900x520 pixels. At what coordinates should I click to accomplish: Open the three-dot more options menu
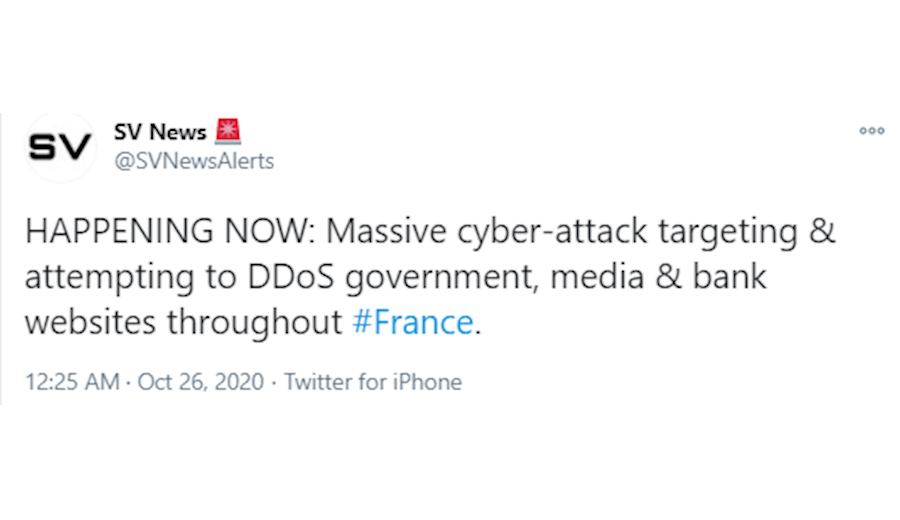pos(872,131)
